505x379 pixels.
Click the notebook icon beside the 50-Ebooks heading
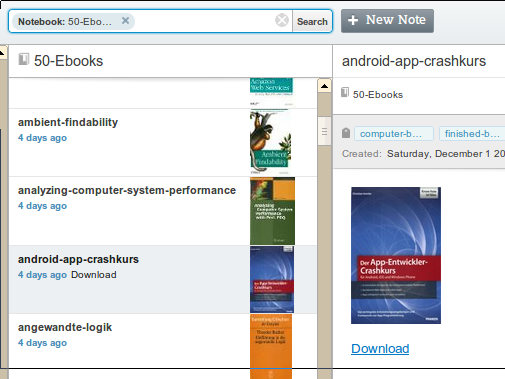pos(24,59)
